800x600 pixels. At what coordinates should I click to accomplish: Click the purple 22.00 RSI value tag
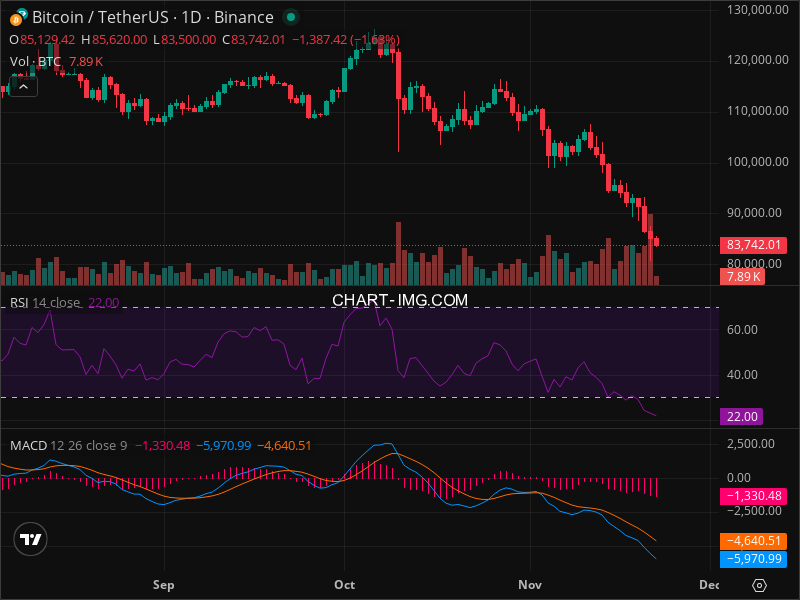(x=741, y=416)
